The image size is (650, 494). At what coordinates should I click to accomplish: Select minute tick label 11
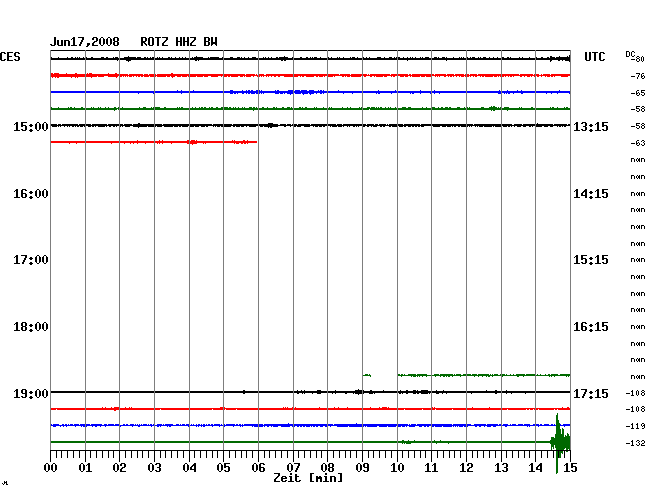431,468
